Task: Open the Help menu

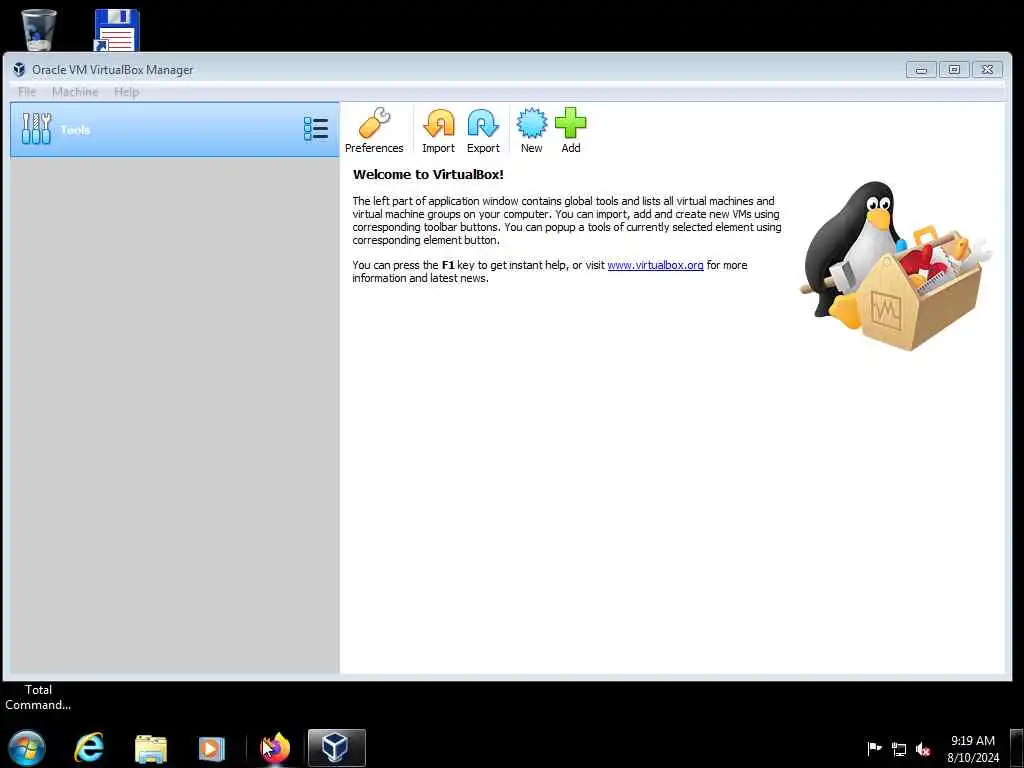Action: (127, 92)
